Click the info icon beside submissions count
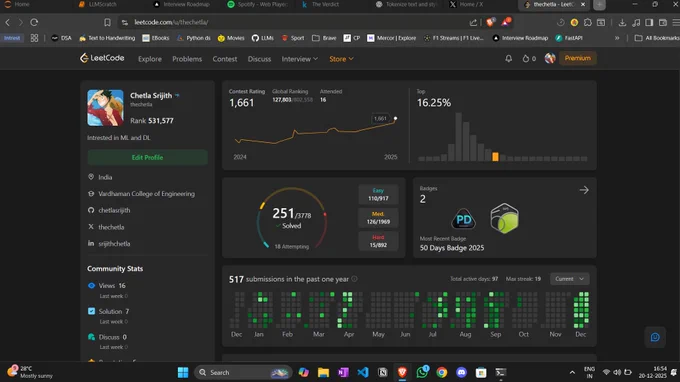680x382 pixels. point(354,279)
